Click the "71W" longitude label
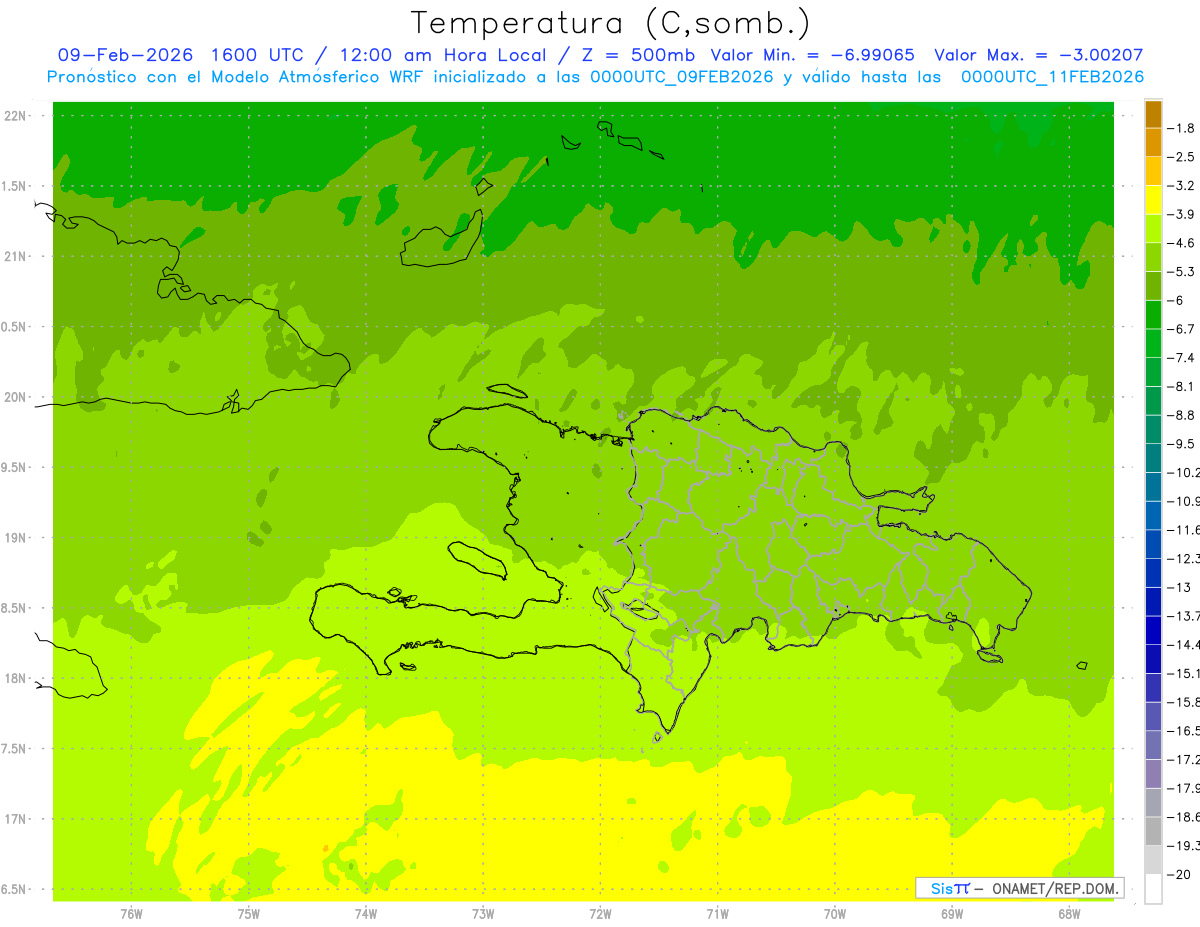 [x=717, y=914]
